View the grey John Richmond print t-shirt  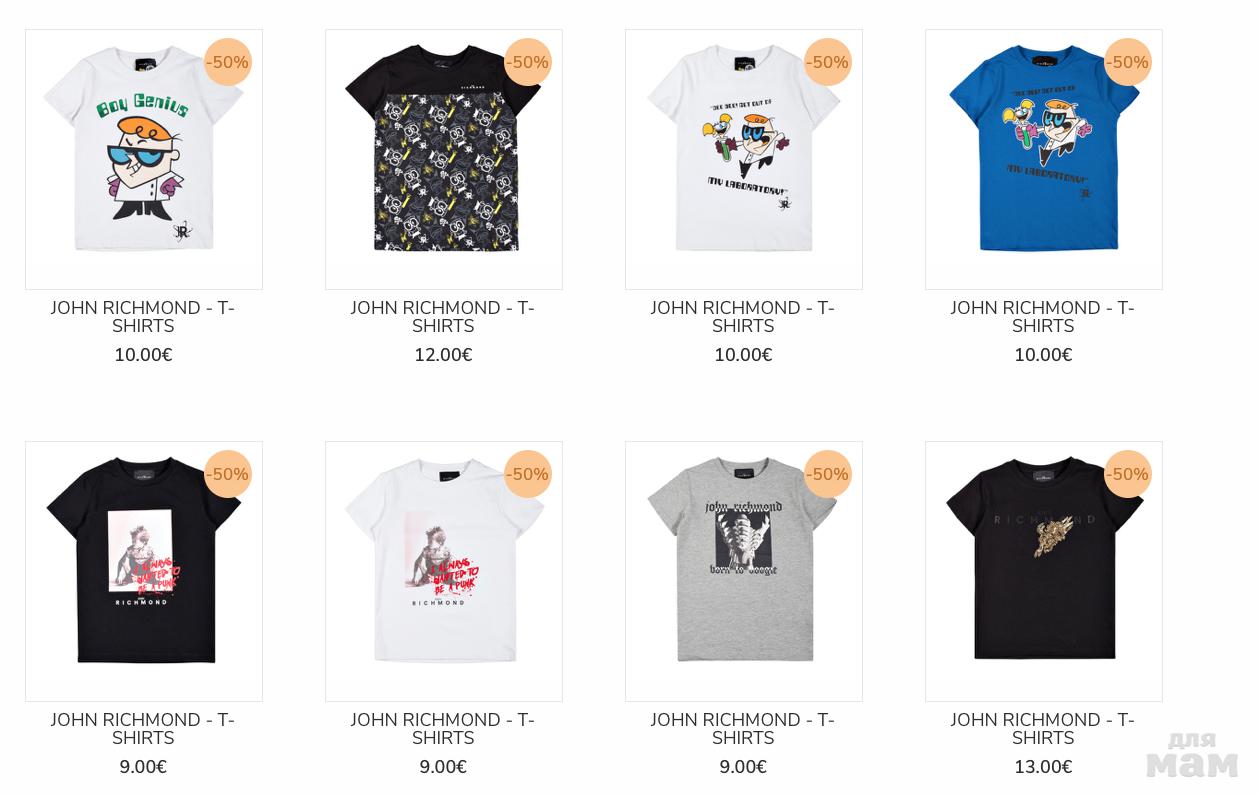click(x=744, y=571)
